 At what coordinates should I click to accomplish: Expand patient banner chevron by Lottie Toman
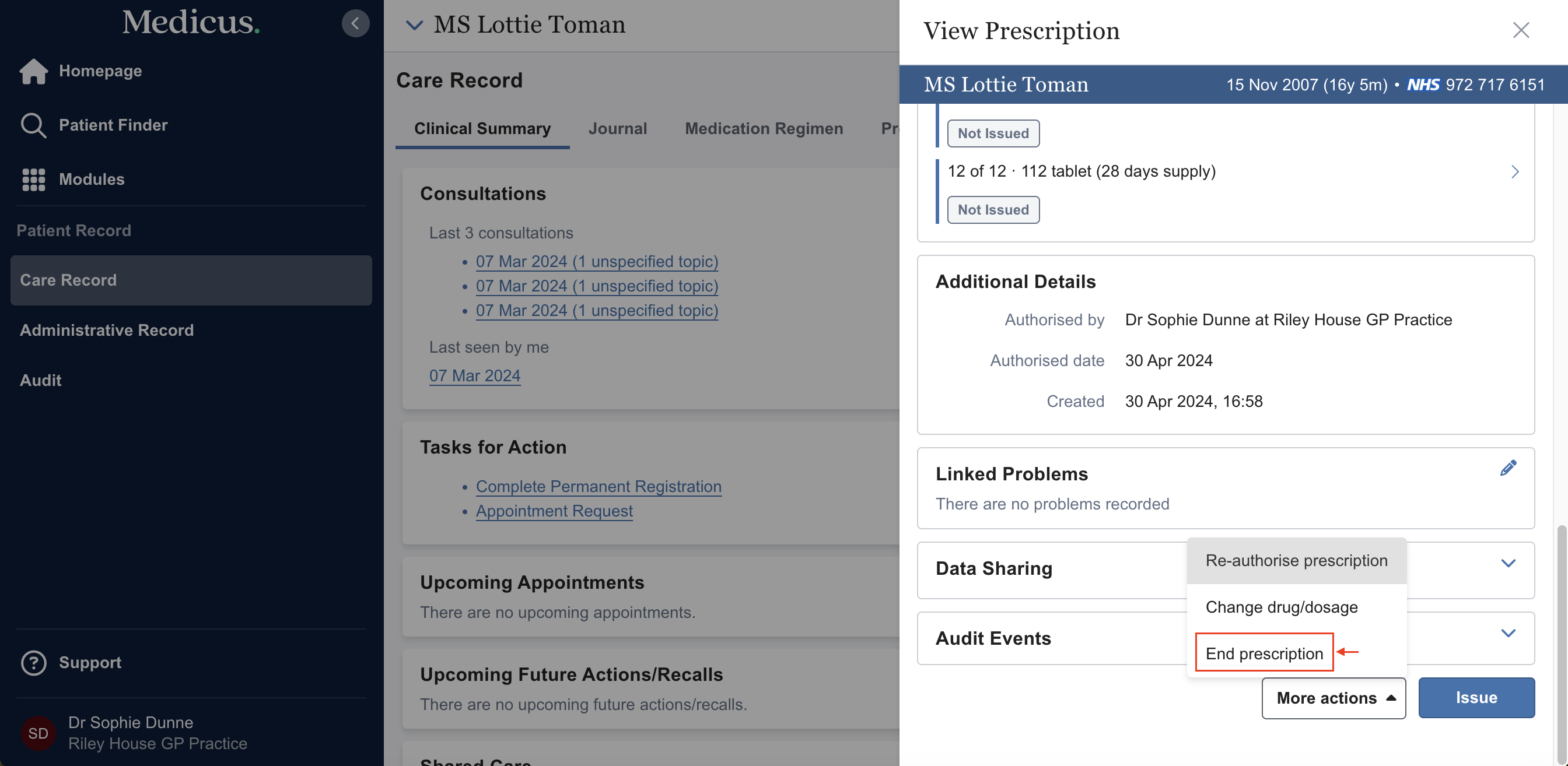click(x=414, y=25)
